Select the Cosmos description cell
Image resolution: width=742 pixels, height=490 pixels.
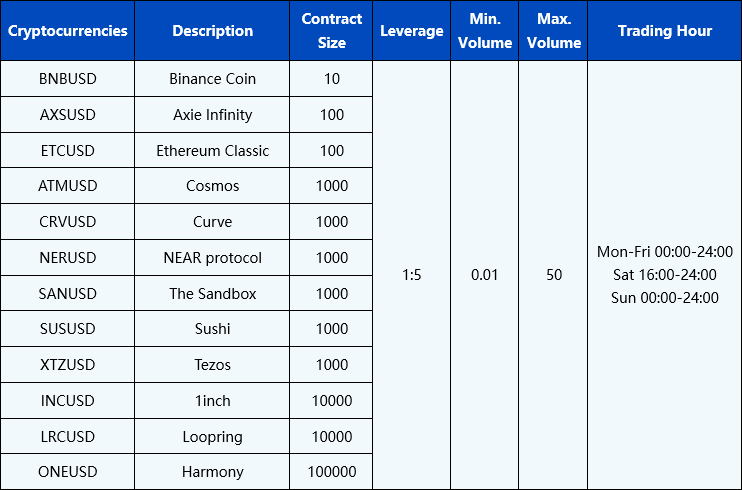click(x=212, y=186)
